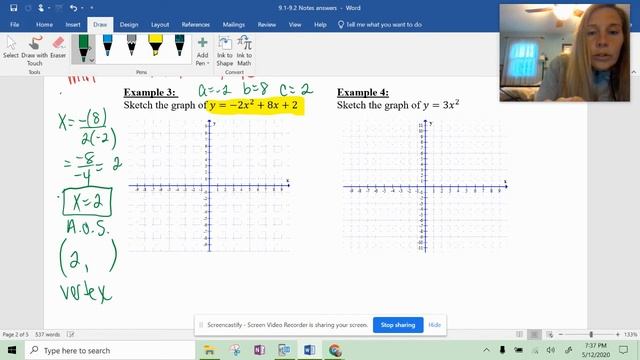Click the Undo arrow in Quick Access Toolbar
The image size is (640, 360).
[73, 8]
